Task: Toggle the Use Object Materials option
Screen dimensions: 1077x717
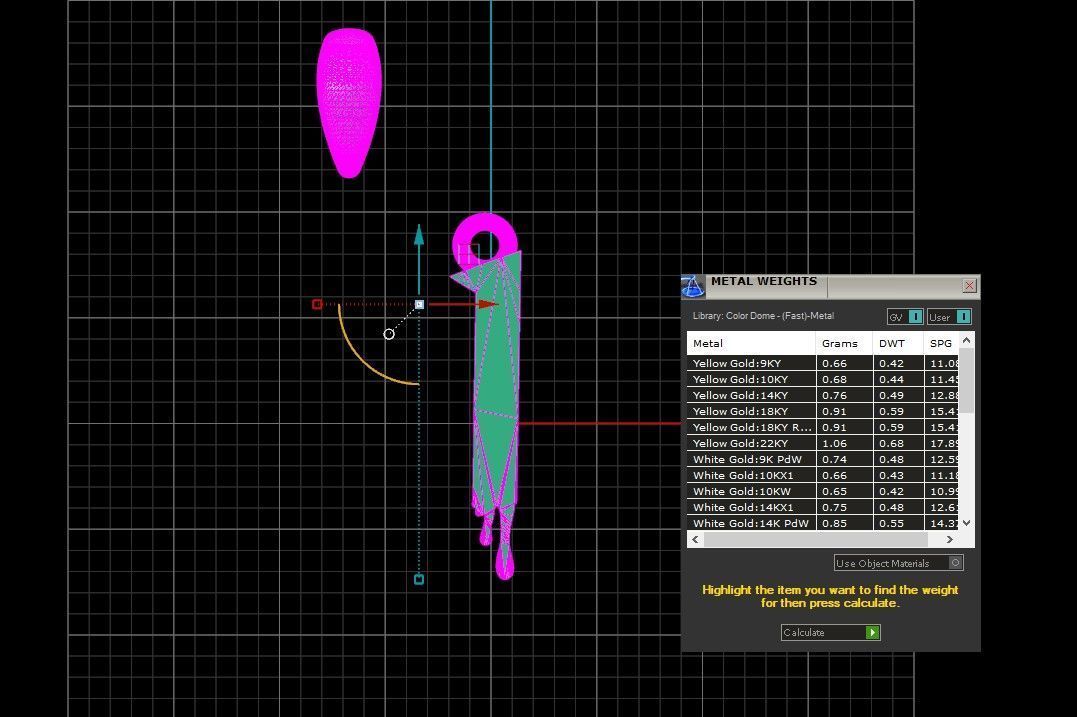Action: pos(898,563)
